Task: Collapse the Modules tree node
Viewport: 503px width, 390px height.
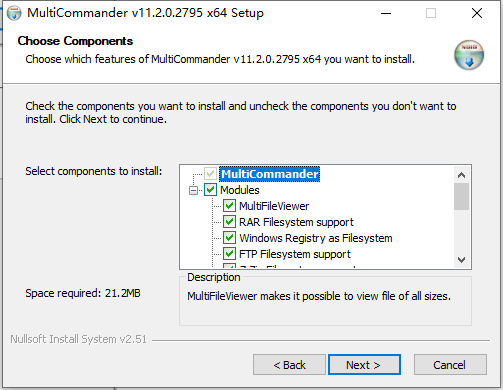Action: [193, 190]
